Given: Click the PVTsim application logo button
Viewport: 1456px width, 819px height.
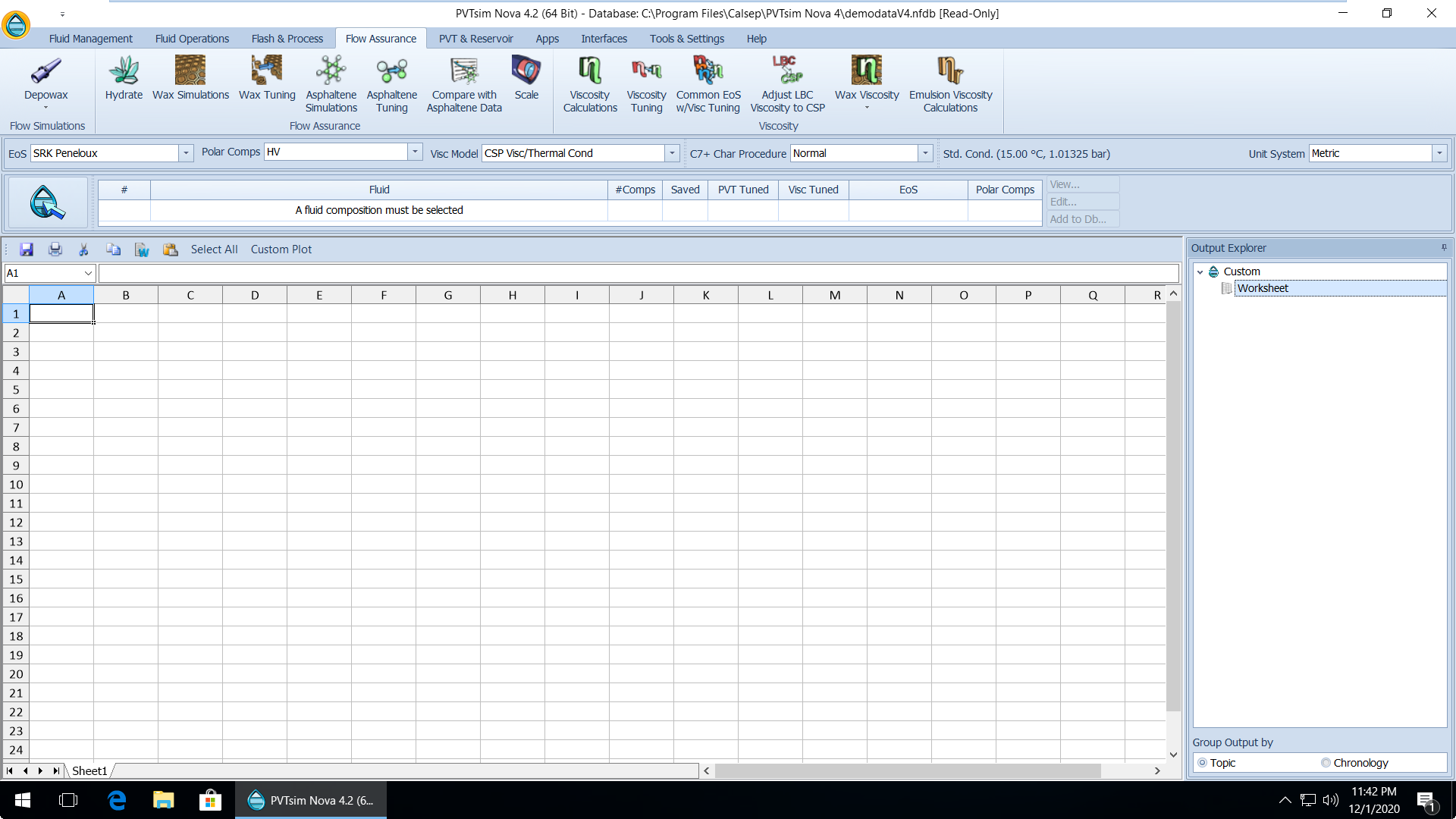Looking at the screenshot, I should [x=16, y=25].
